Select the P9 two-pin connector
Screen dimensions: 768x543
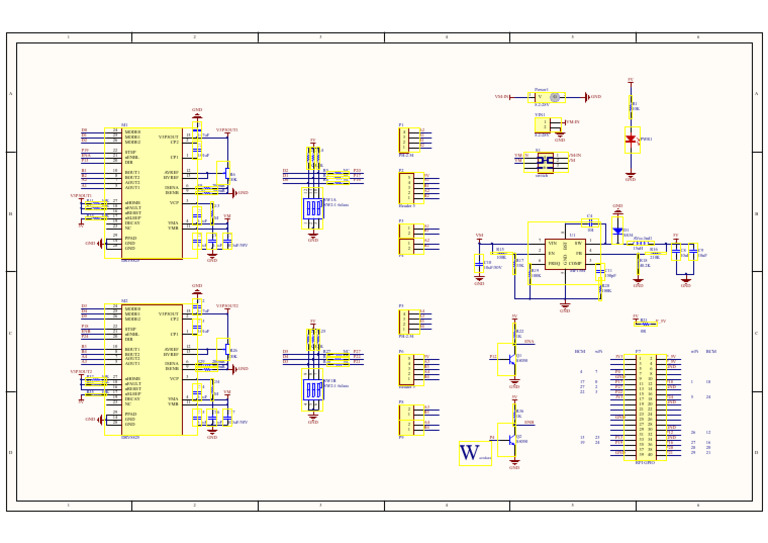click(411, 427)
